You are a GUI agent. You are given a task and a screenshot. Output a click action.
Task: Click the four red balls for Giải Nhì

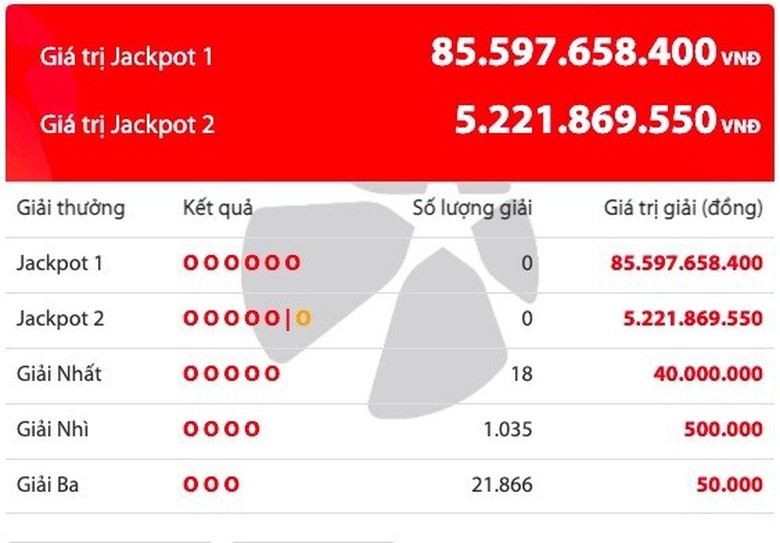(221, 430)
